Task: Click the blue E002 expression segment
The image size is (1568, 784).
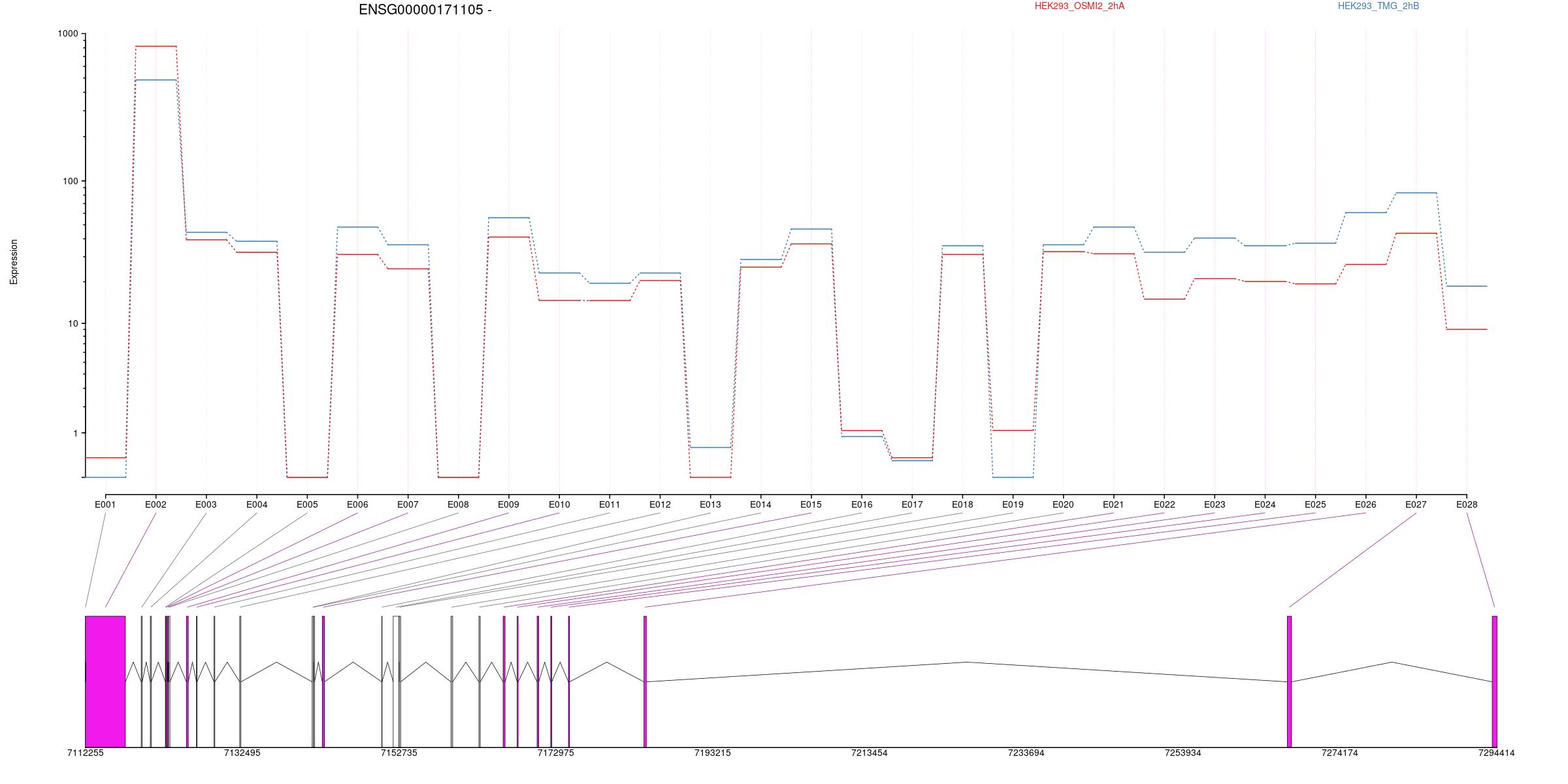Action: tap(155, 80)
